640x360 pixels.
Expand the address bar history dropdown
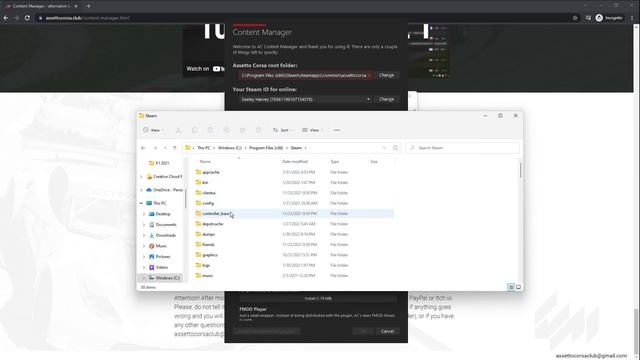tap(384, 148)
